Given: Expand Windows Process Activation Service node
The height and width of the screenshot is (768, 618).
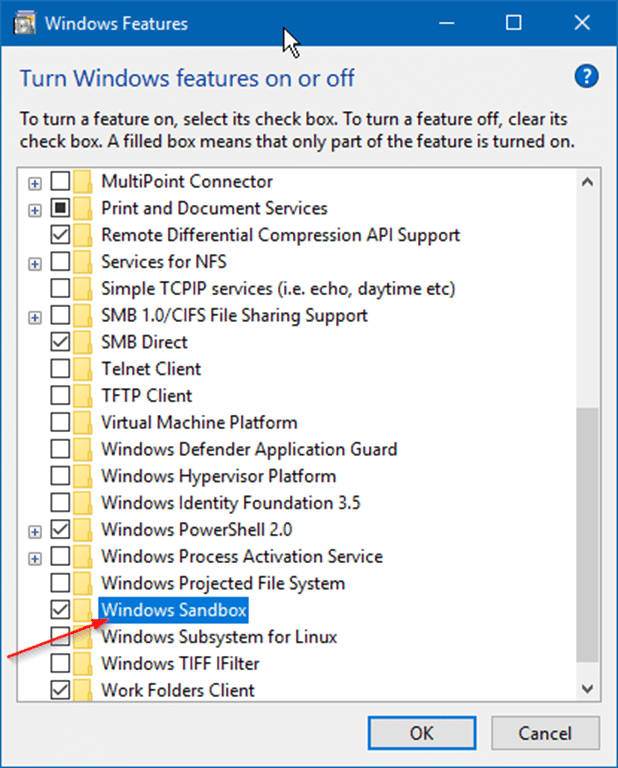Looking at the screenshot, I should [35, 559].
